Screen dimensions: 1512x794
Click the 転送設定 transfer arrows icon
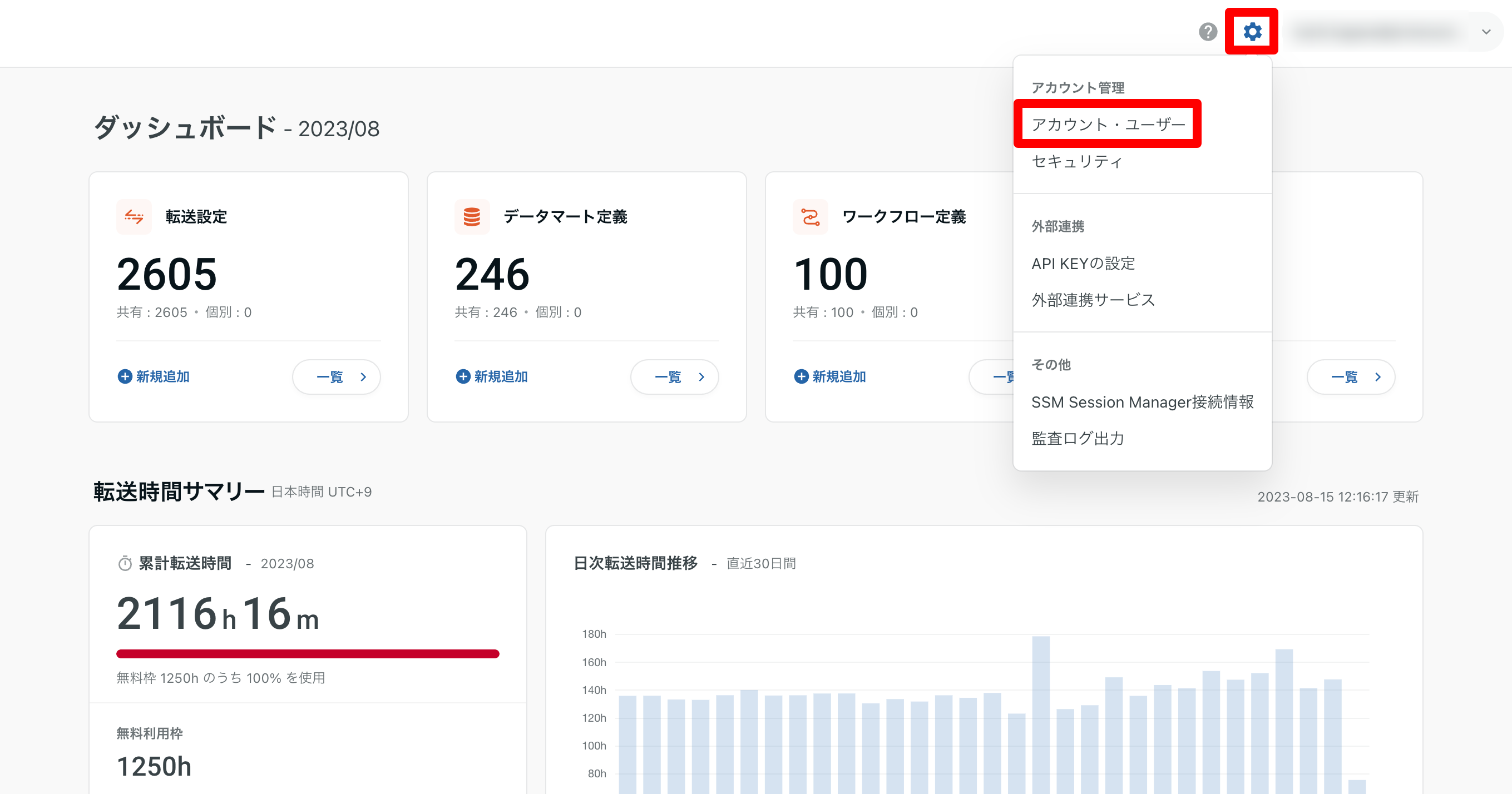coord(134,217)
